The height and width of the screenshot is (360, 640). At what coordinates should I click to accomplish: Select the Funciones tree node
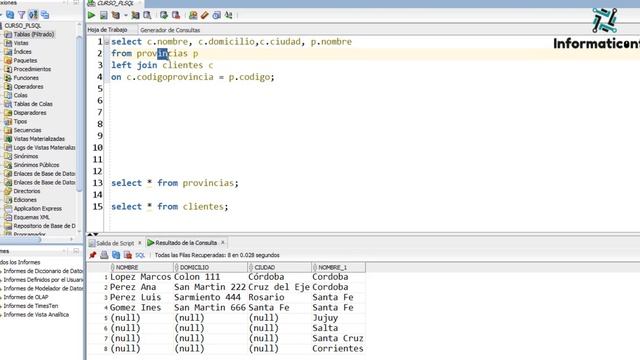tap(26, 78)
